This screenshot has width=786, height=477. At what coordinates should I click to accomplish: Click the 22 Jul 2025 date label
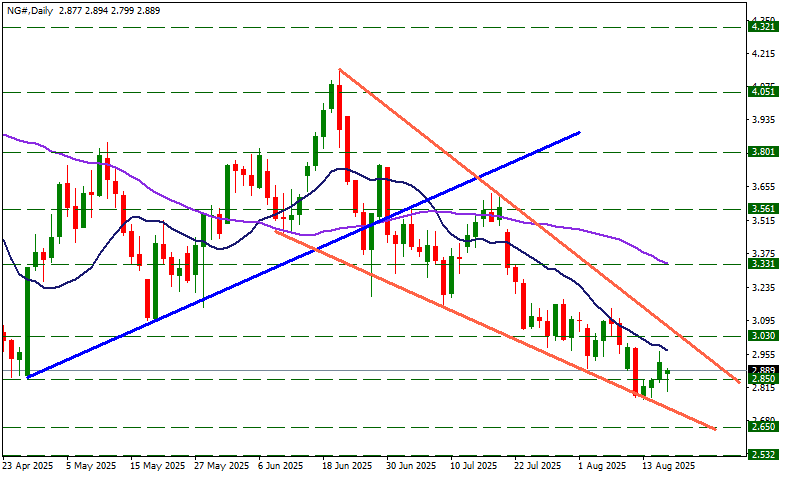[539, 466]
